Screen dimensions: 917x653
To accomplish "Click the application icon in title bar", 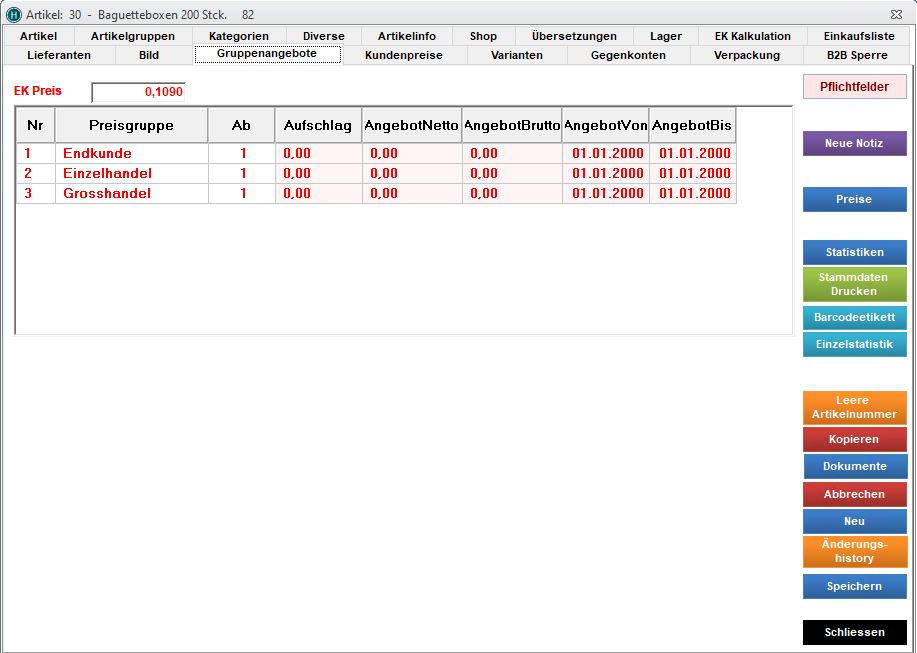I will (13, 15).
